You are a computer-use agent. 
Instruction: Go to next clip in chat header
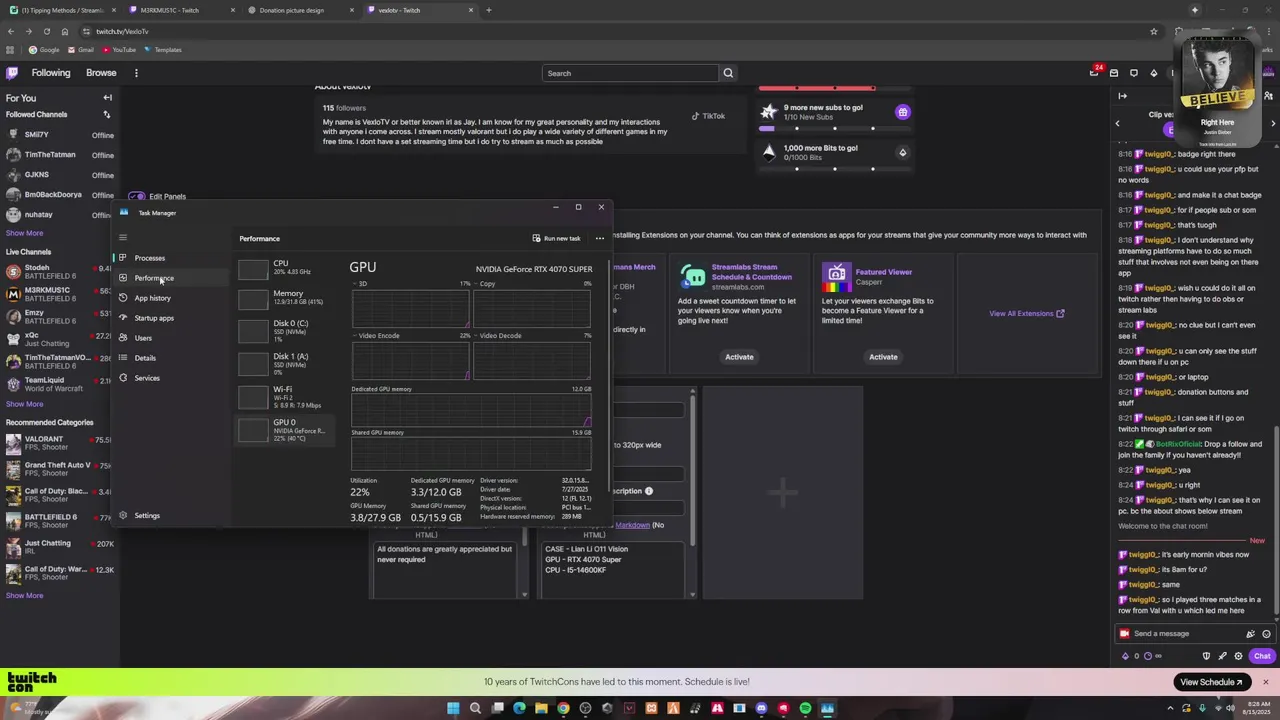[x=1273, y=123]
